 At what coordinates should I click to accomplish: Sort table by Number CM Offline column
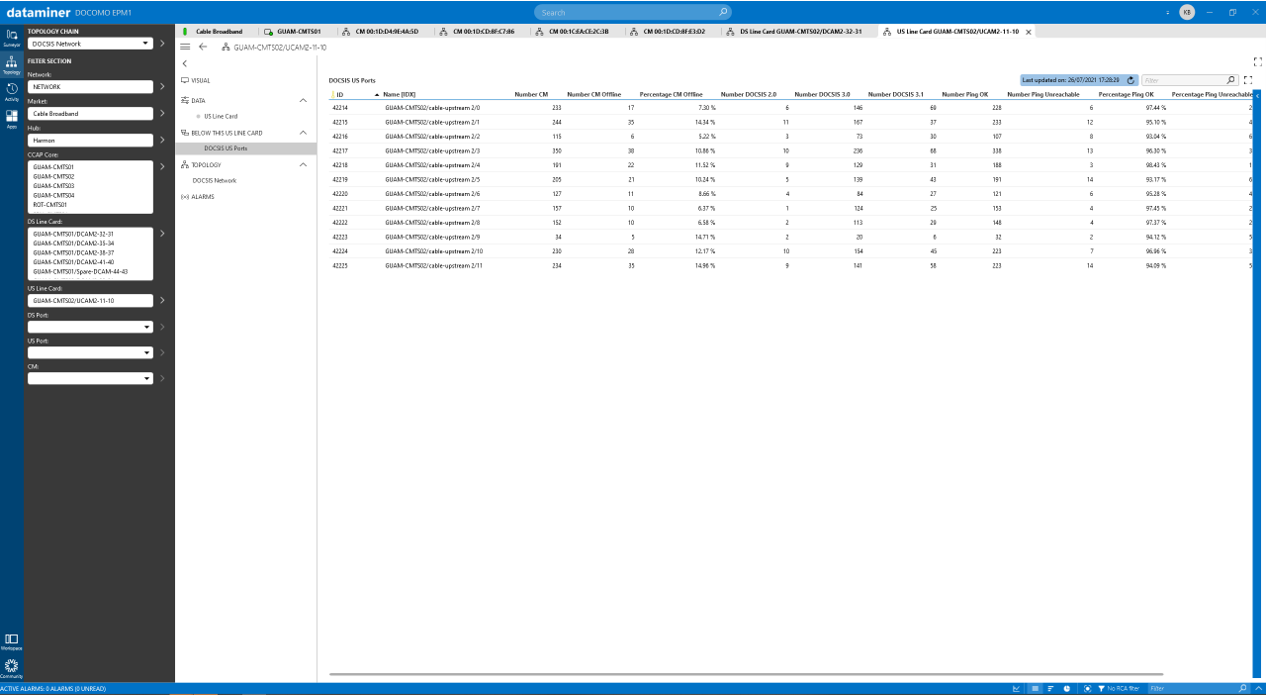coord(594,94)
